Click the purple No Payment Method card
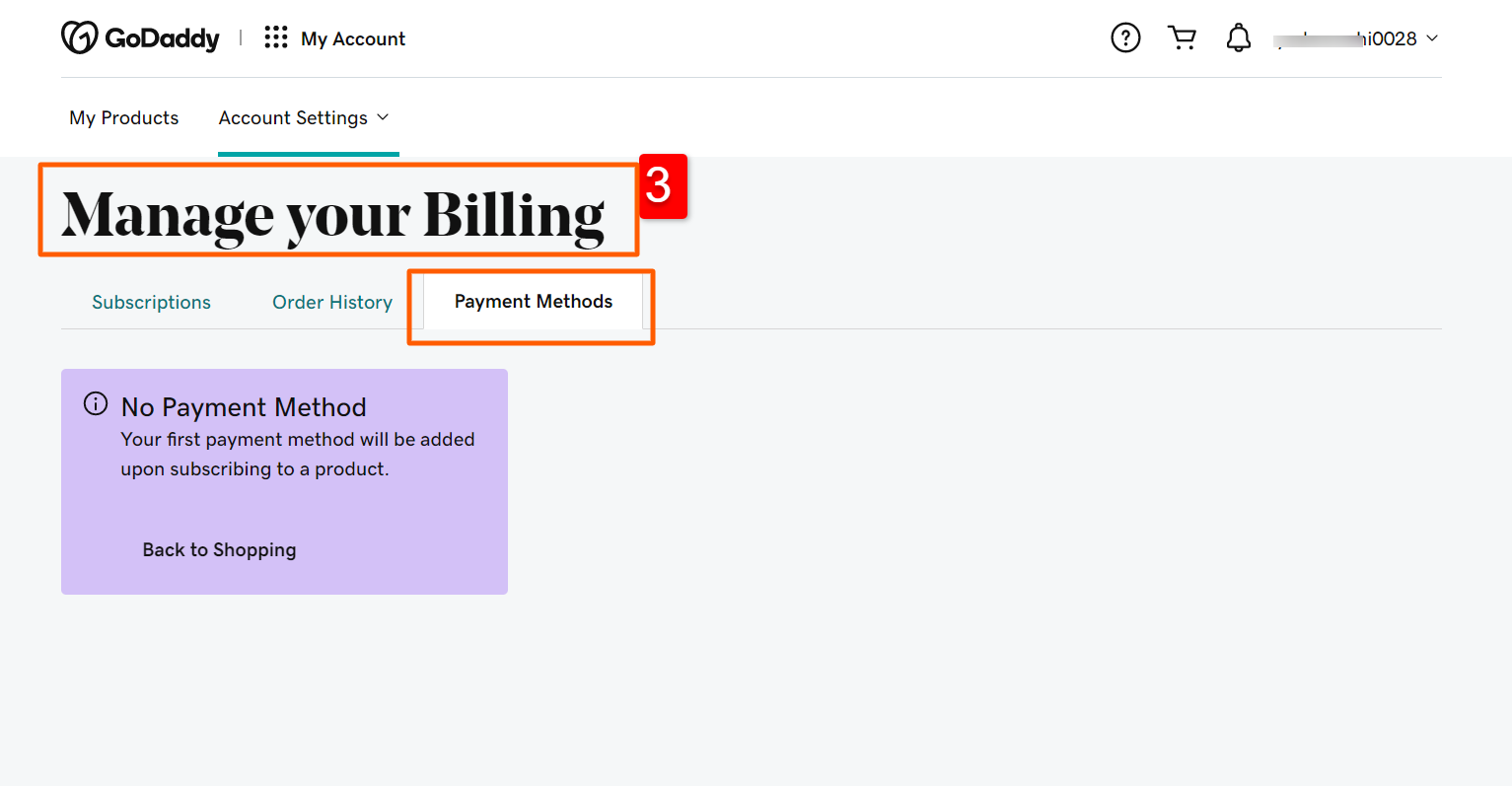 pyautogui.click(x=284, y=481)
